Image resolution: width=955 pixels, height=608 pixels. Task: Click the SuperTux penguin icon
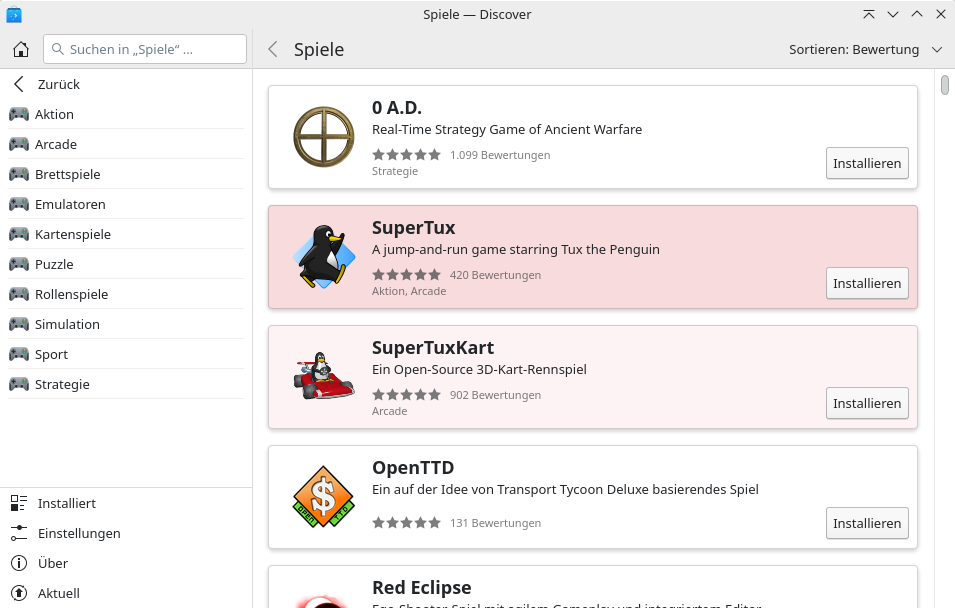(x=324, y=257)
